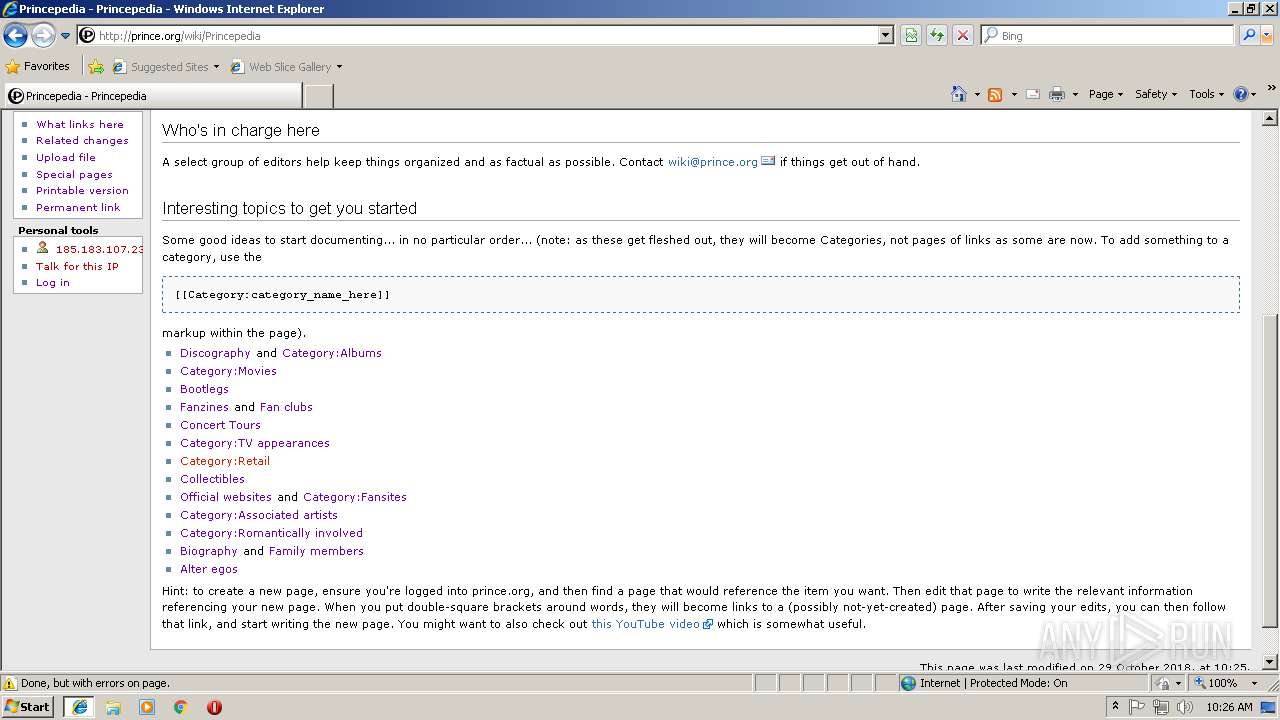Click the RSS feeds icon
1280x720 pixels.
[995, 94]
